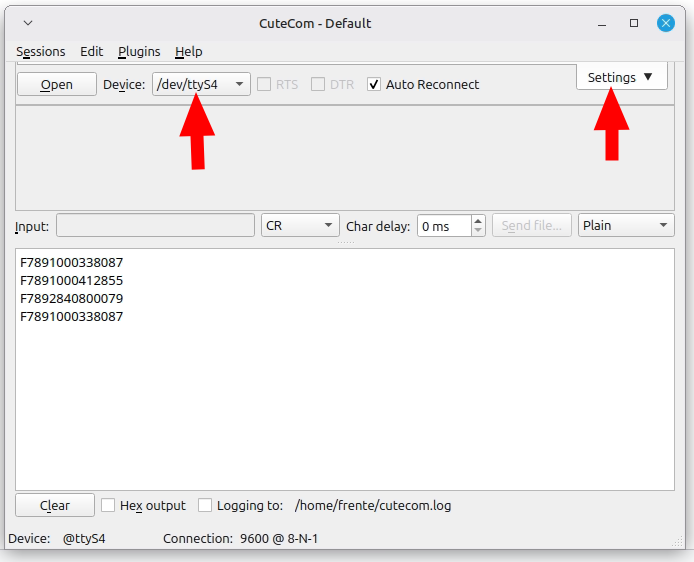The image size is (694, 562).
Task: Click the /home/frente/cutecom.log path
Action: 373,505
